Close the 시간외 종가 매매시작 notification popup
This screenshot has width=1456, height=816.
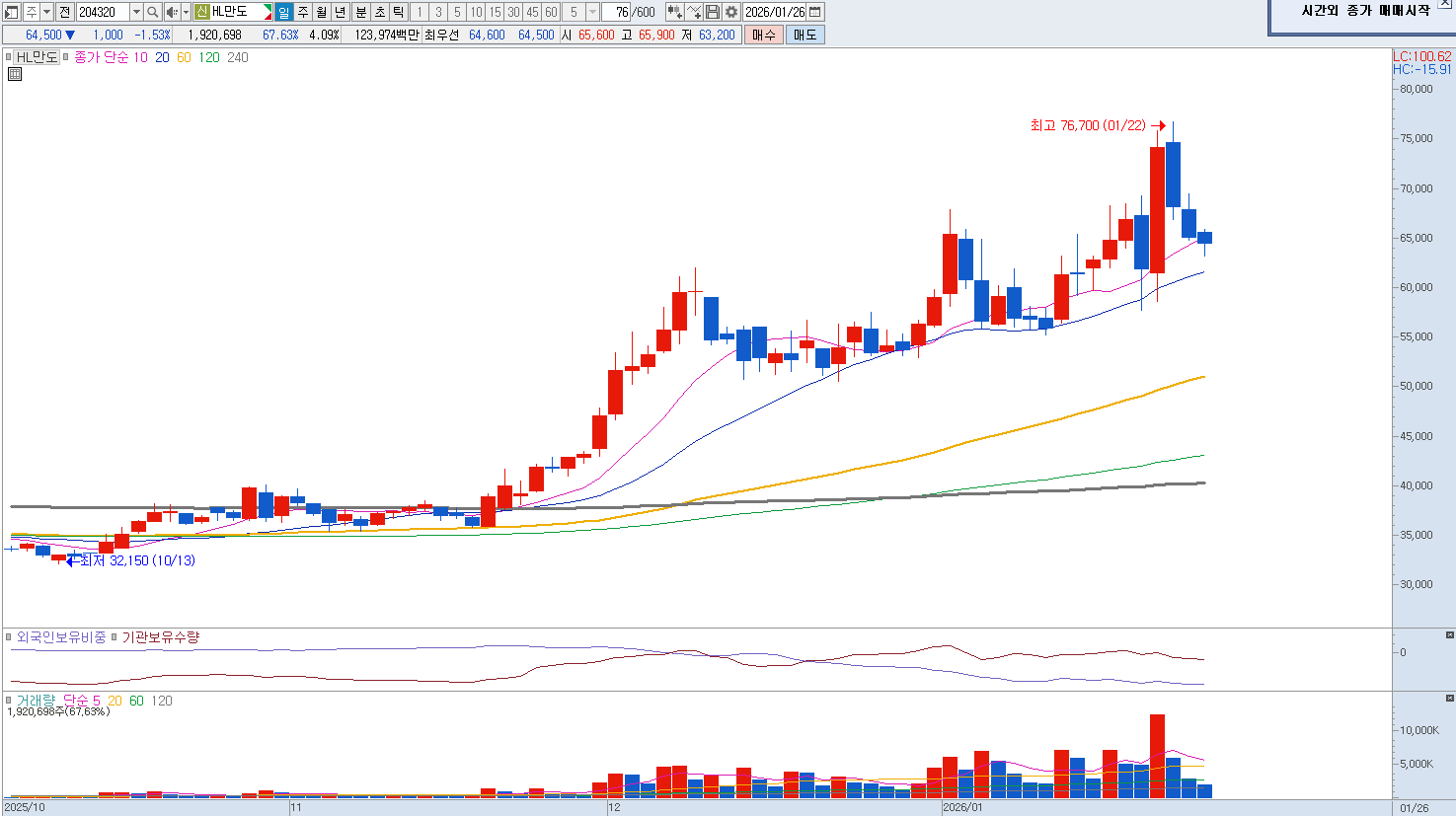(x=1445, y=5)
